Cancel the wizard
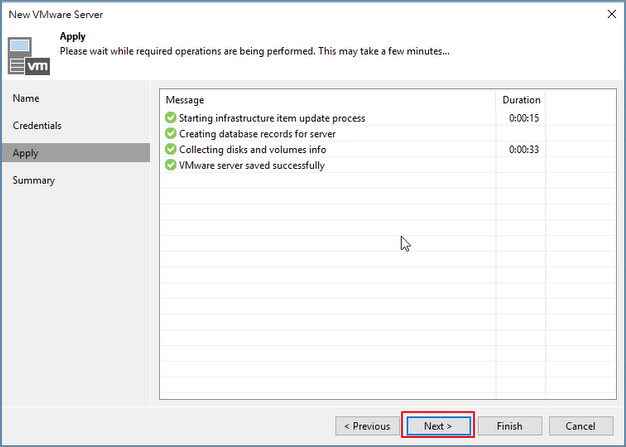The image size is (626, 447). pyautogui.click(x=580, y=426)
